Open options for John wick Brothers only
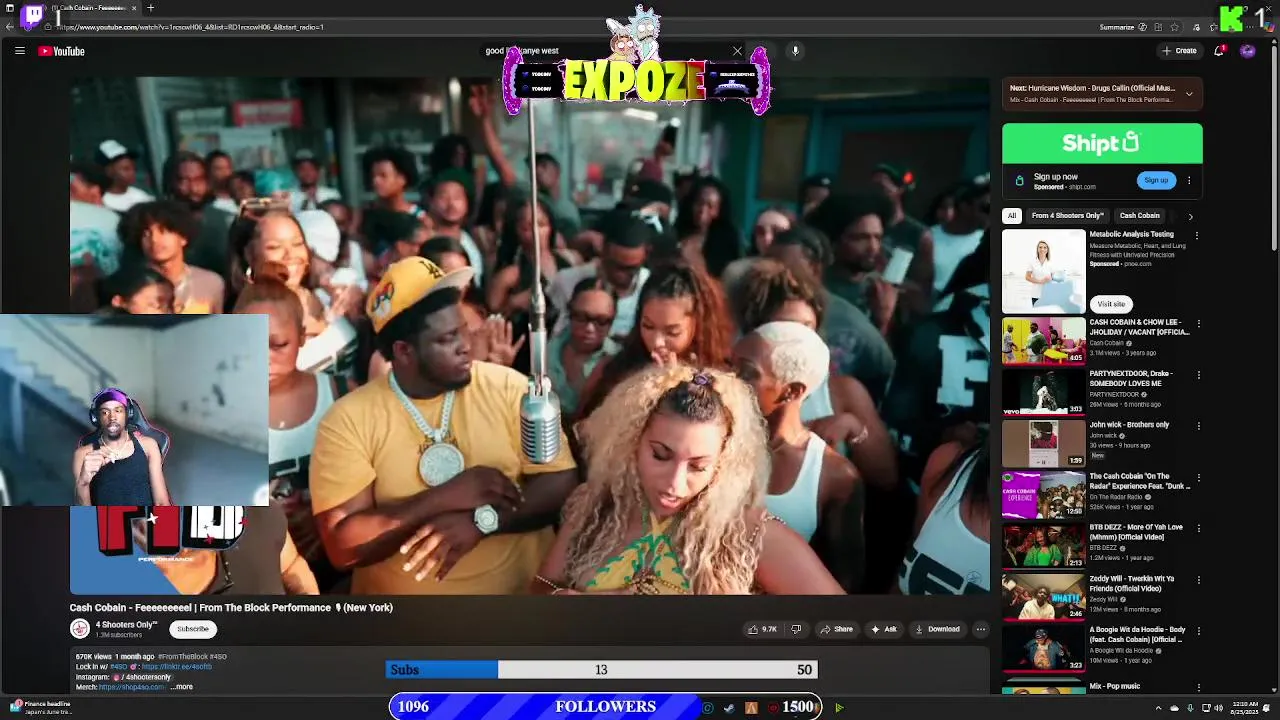 (1198, 426)
